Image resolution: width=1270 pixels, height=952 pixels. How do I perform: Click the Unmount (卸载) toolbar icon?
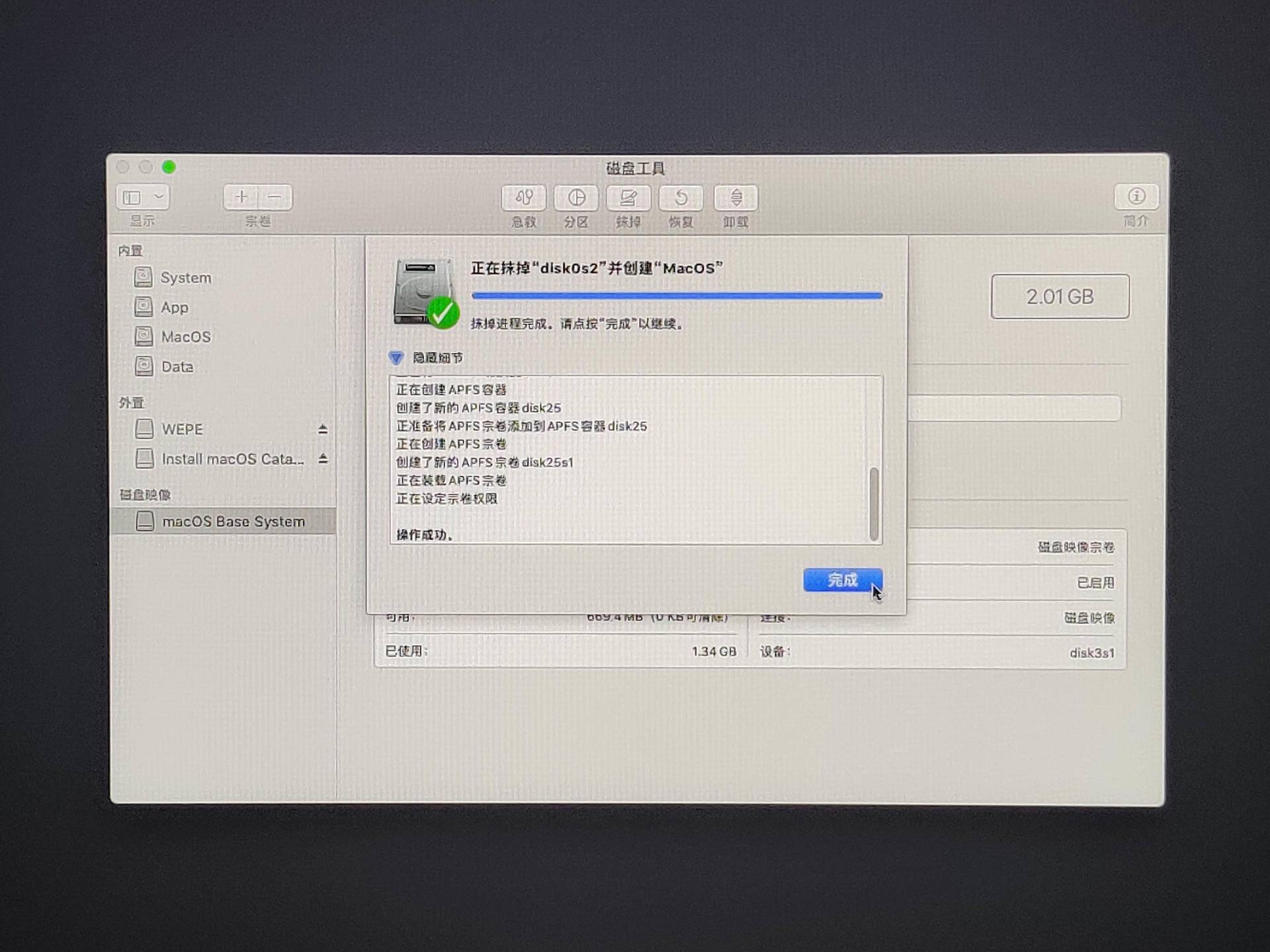(x=736, y=198)
